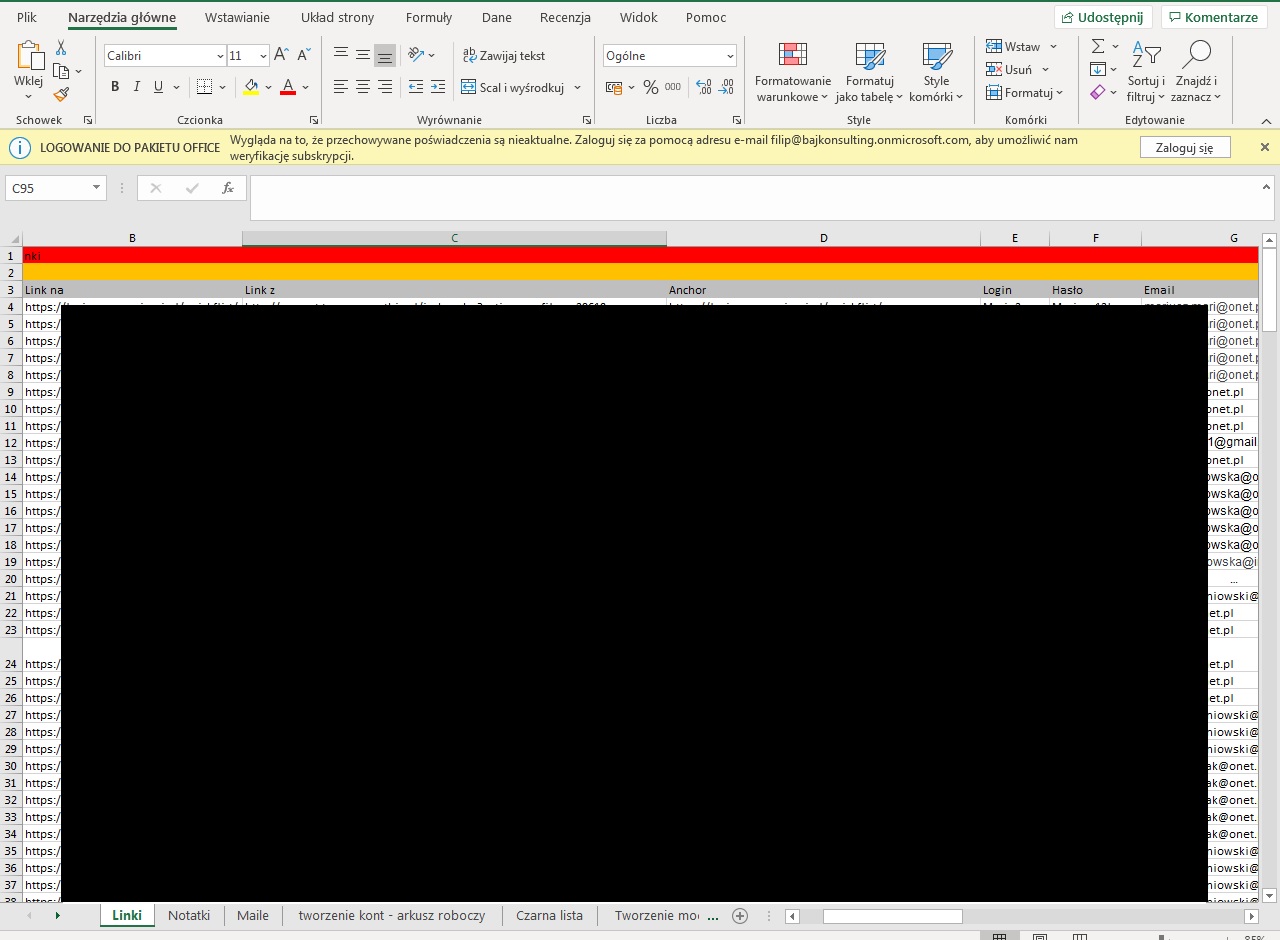Open the font color dropdown arrow
The width and height of the screenshot is (1280, 940).
click(x=305, y=88)
